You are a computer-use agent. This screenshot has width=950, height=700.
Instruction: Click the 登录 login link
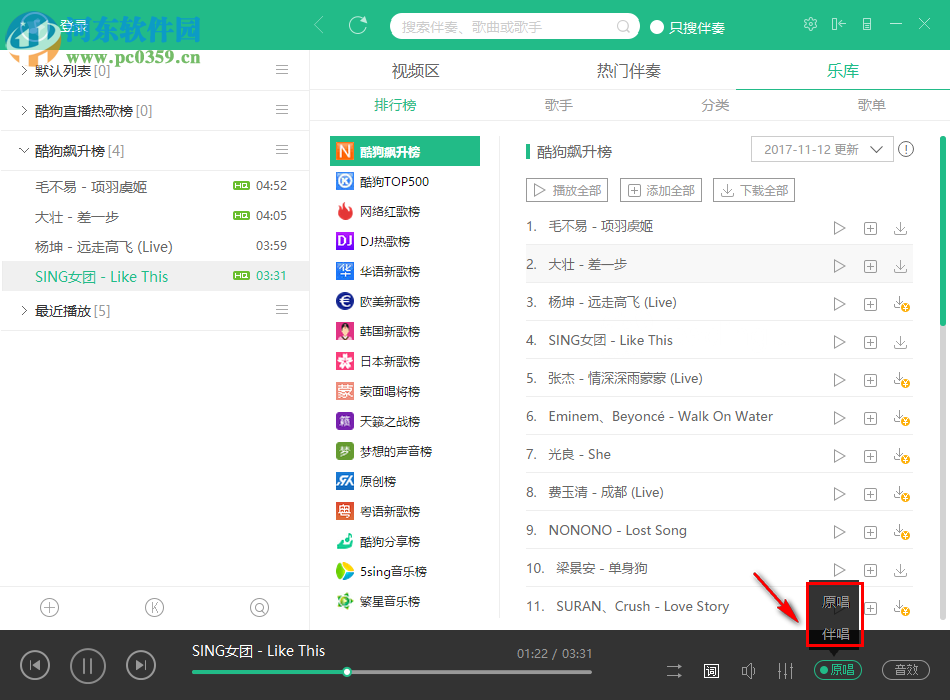coord(73,26)
